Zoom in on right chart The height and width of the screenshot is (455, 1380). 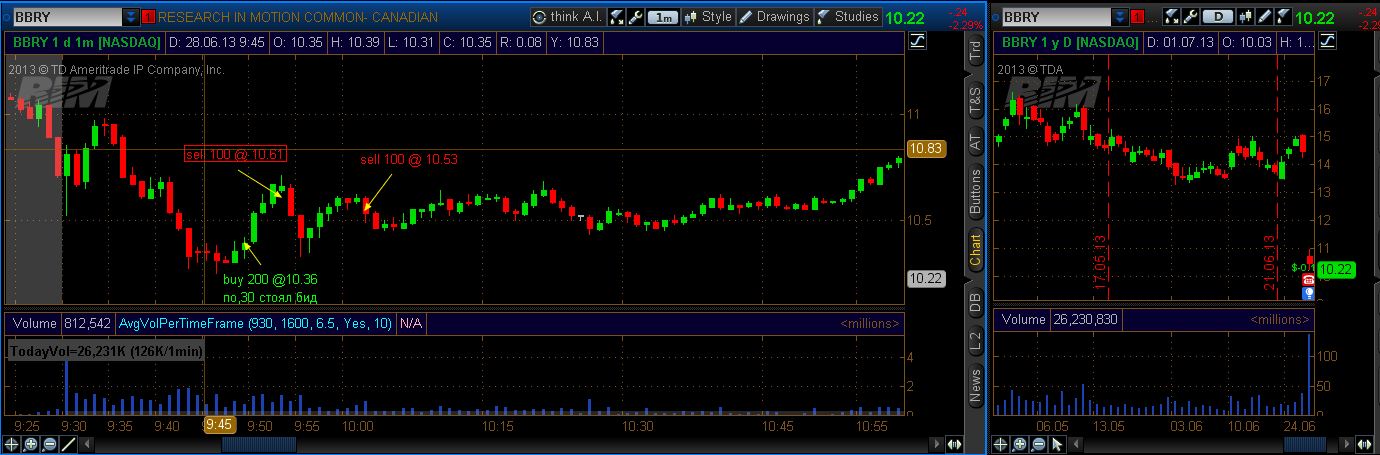click(x=1020, y=444)
